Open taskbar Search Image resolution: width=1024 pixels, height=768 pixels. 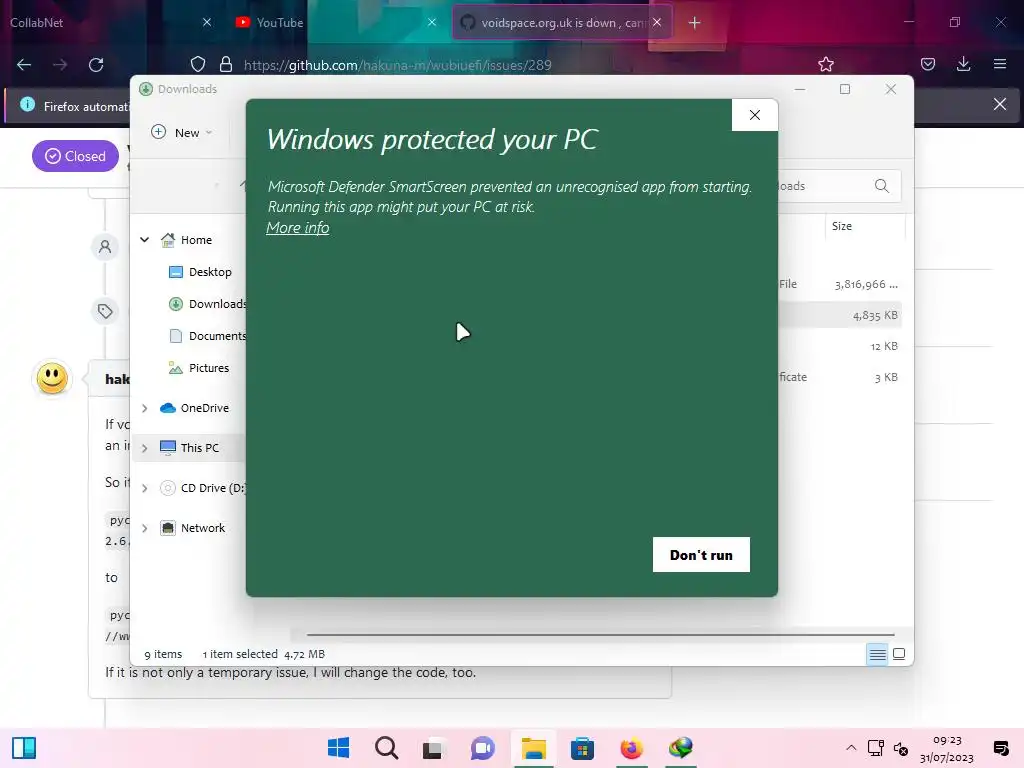point(387,748)
